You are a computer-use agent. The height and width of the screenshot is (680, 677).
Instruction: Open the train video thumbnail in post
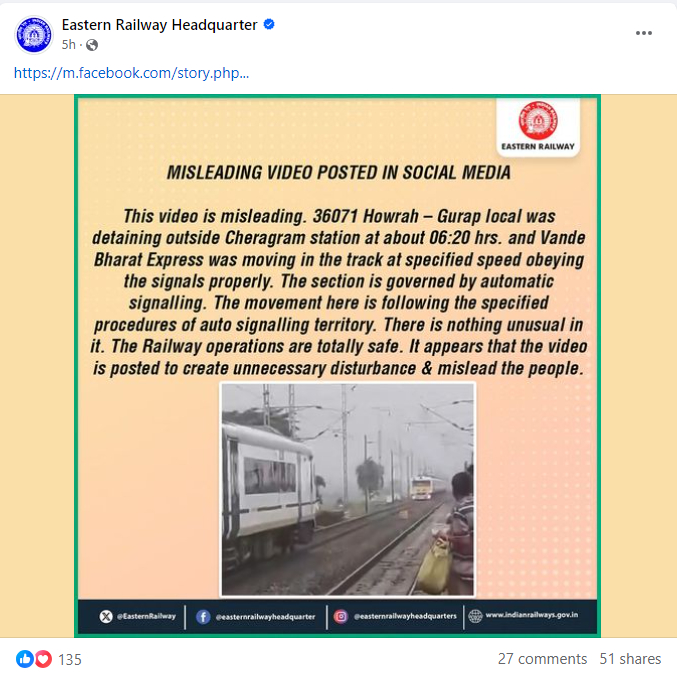click(x=348, y=489)
